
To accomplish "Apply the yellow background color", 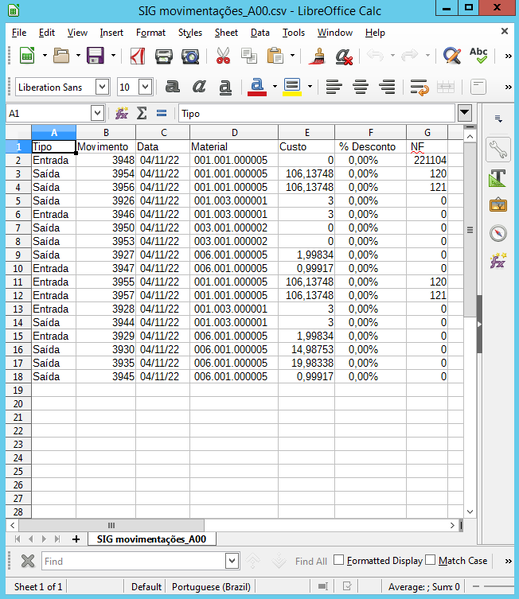I will 293,87.
